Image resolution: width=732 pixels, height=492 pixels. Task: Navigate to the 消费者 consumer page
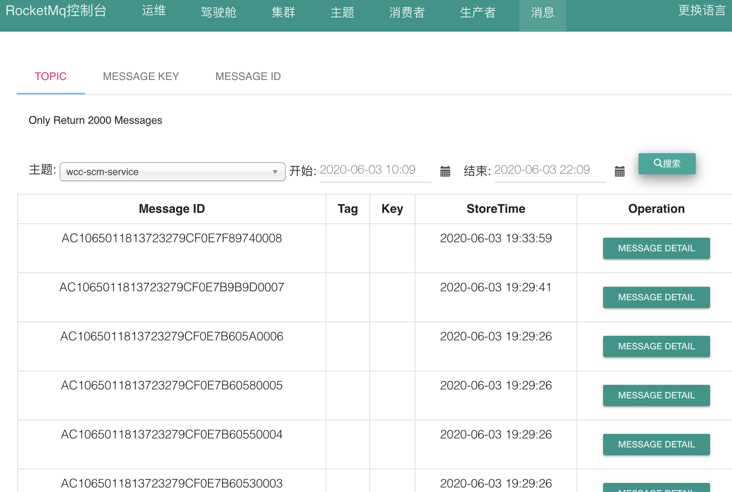click(x=407, y=12)
